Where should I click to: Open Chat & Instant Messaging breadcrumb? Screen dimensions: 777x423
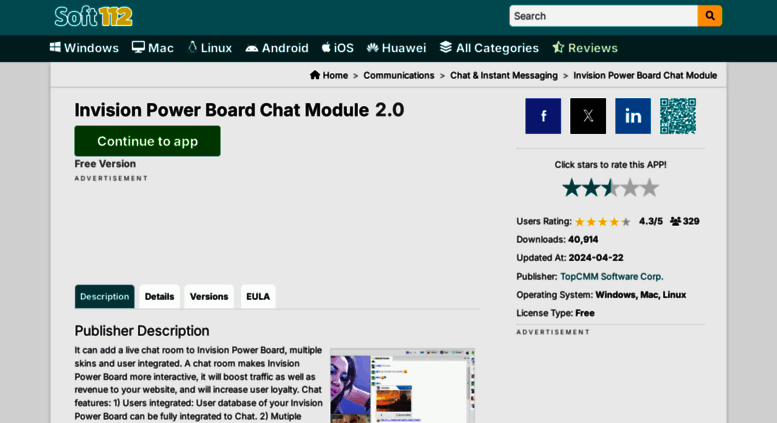click(x=503, y=75)
